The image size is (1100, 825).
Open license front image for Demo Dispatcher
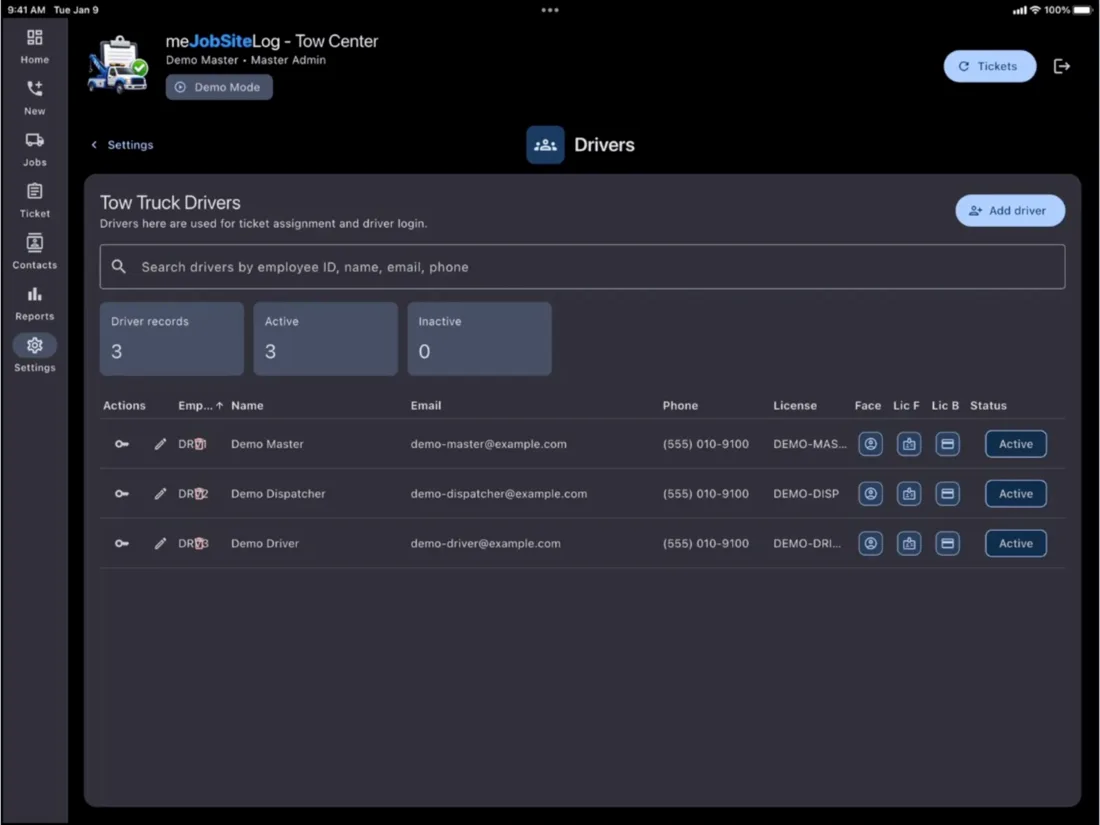coord(909,494)
